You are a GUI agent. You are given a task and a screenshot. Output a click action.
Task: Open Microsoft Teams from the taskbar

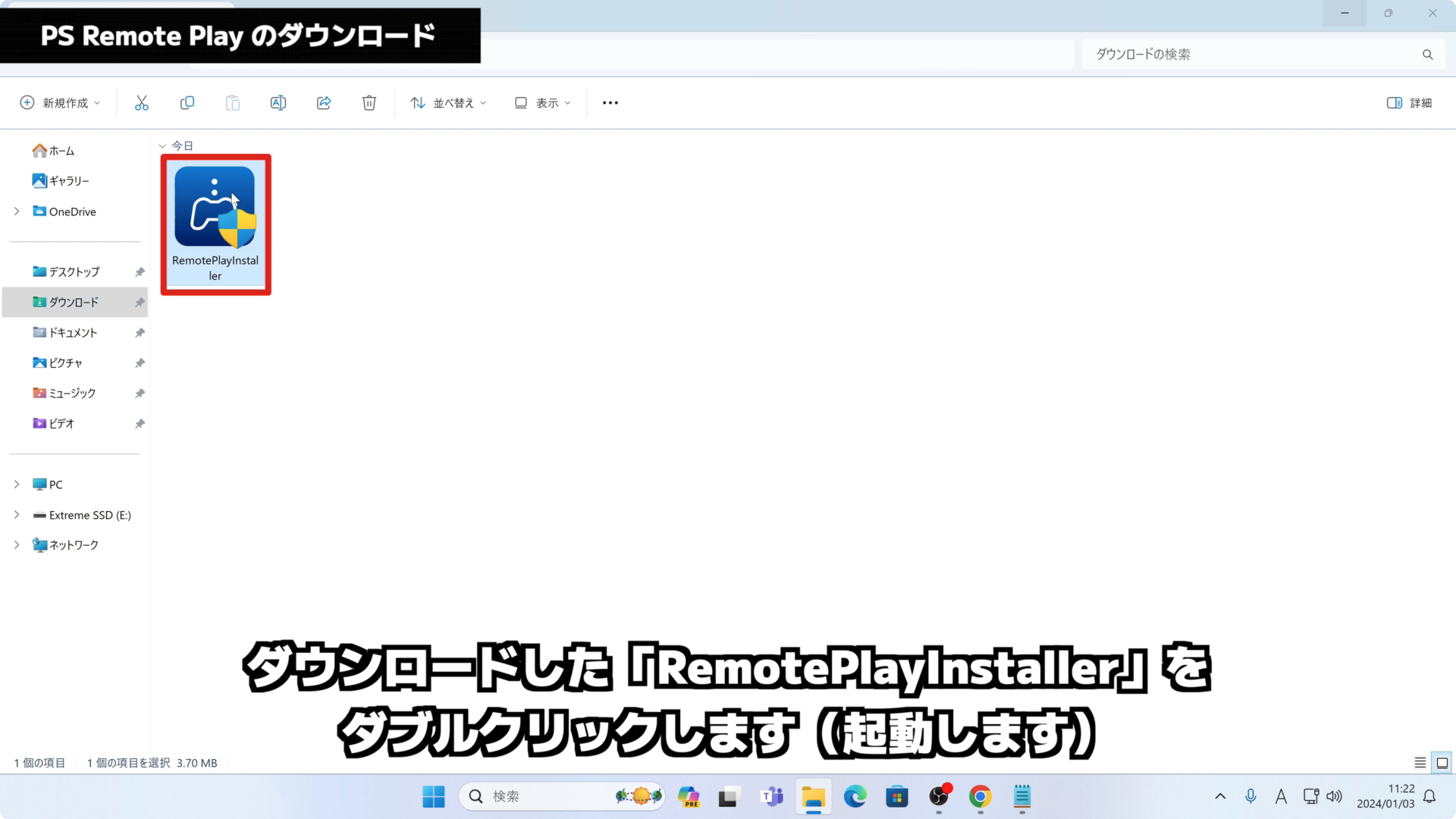771,797
